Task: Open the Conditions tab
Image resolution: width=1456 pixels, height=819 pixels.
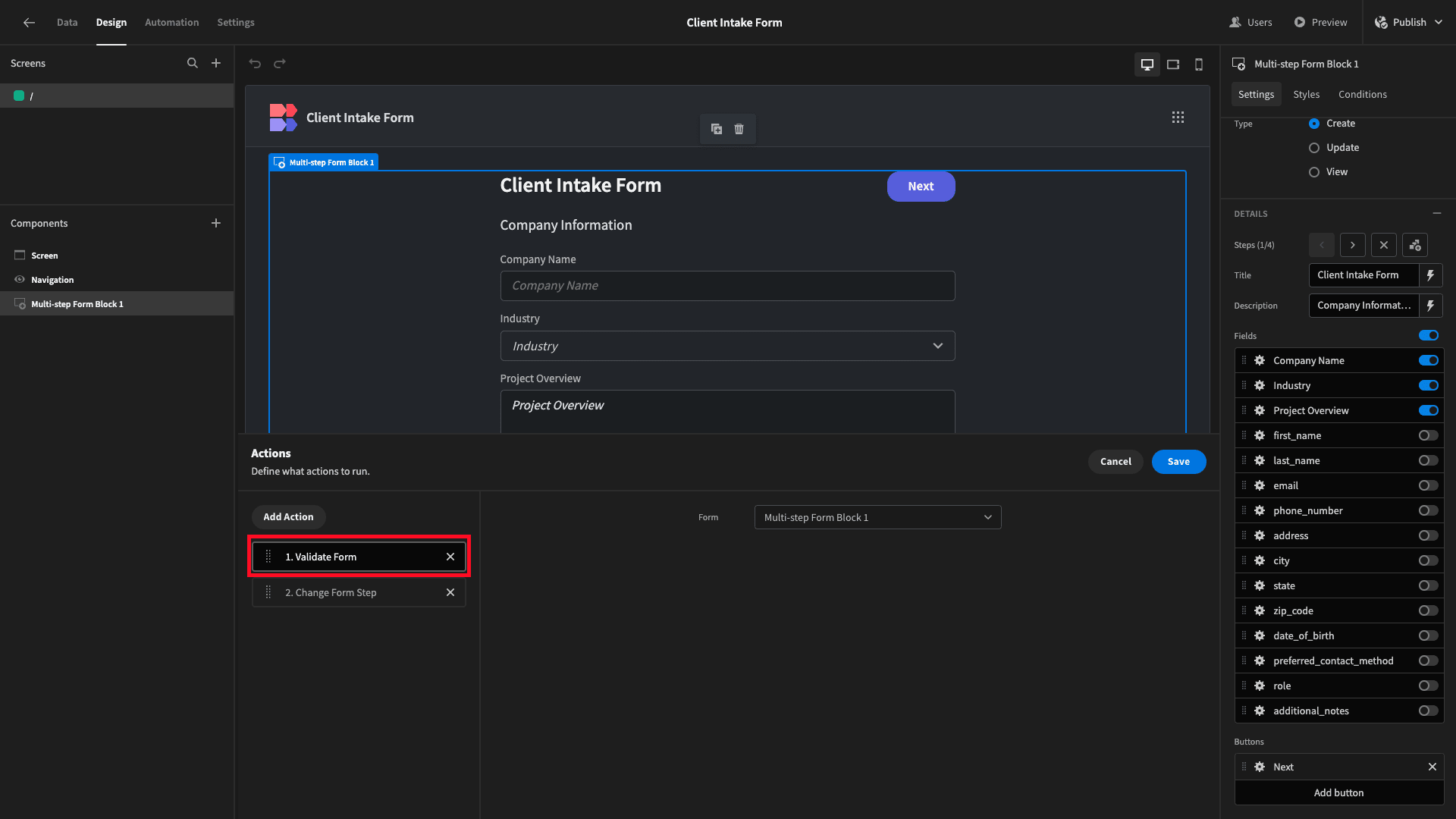Action: [x=1362, y=95]
